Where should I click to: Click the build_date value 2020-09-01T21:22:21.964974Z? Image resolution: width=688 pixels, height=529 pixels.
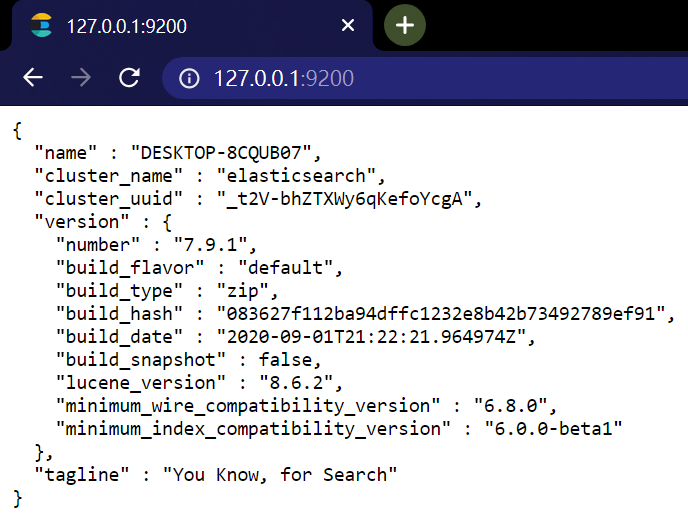(371, 337)
